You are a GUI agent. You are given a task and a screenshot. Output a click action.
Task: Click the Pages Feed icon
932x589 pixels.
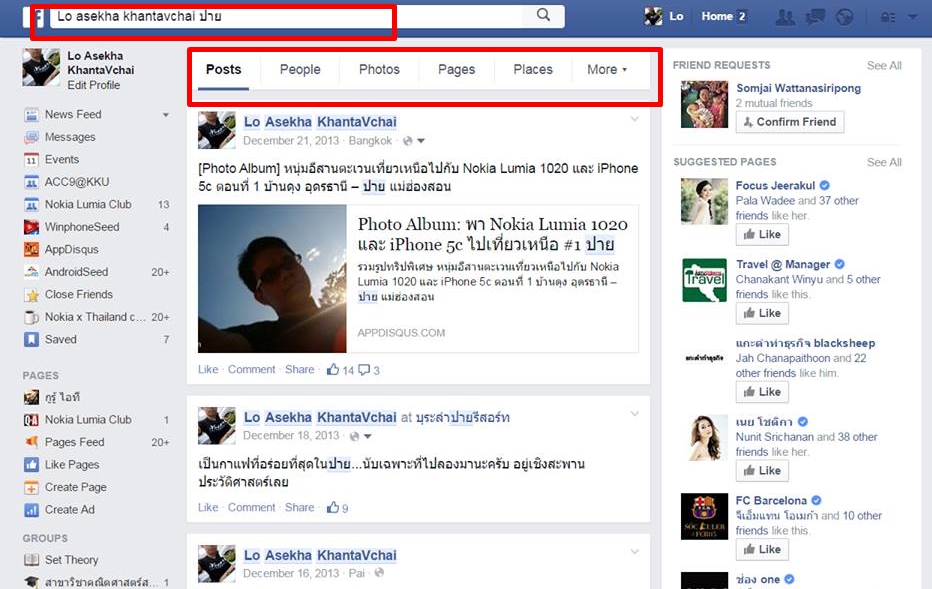pos(31,442)
